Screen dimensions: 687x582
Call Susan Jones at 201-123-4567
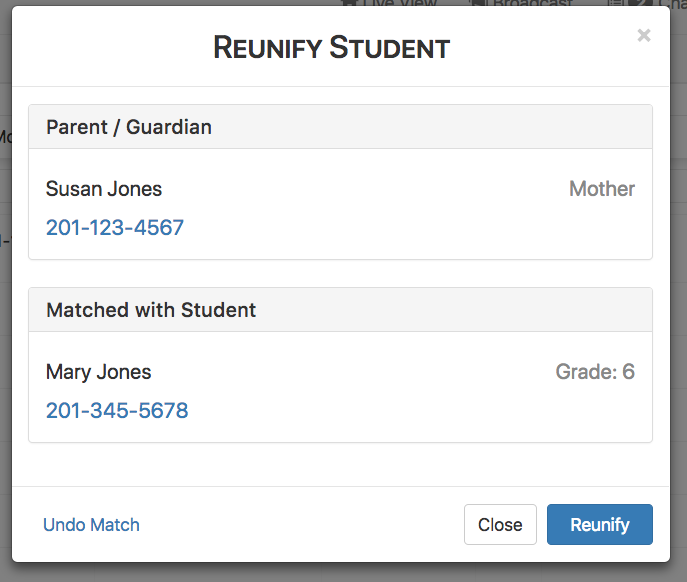point(115,227)
